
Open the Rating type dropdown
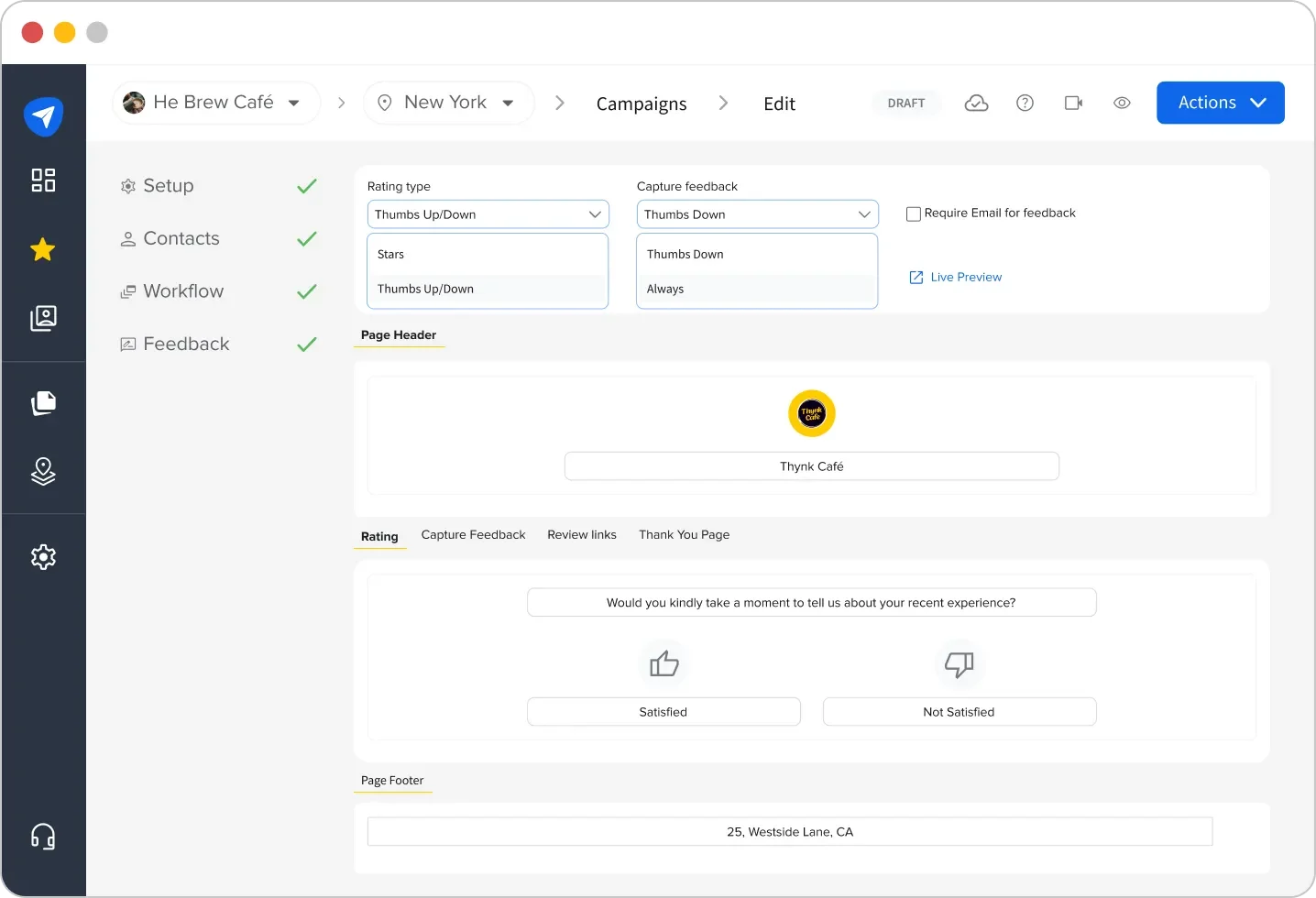(x=487, y=214)
